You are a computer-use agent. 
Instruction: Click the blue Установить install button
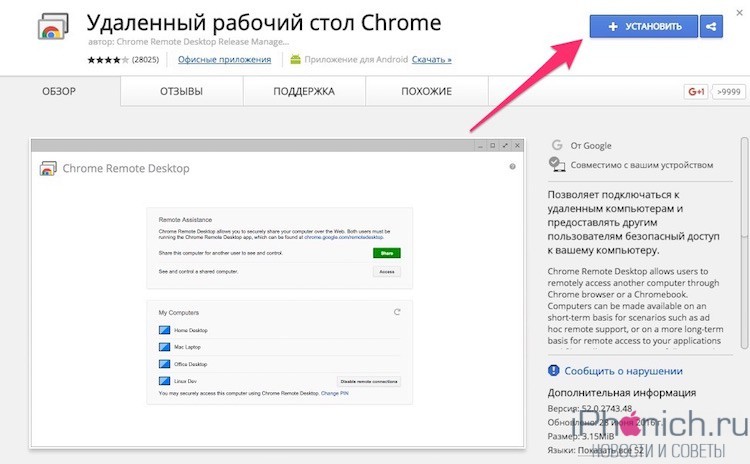coord(644,26)
